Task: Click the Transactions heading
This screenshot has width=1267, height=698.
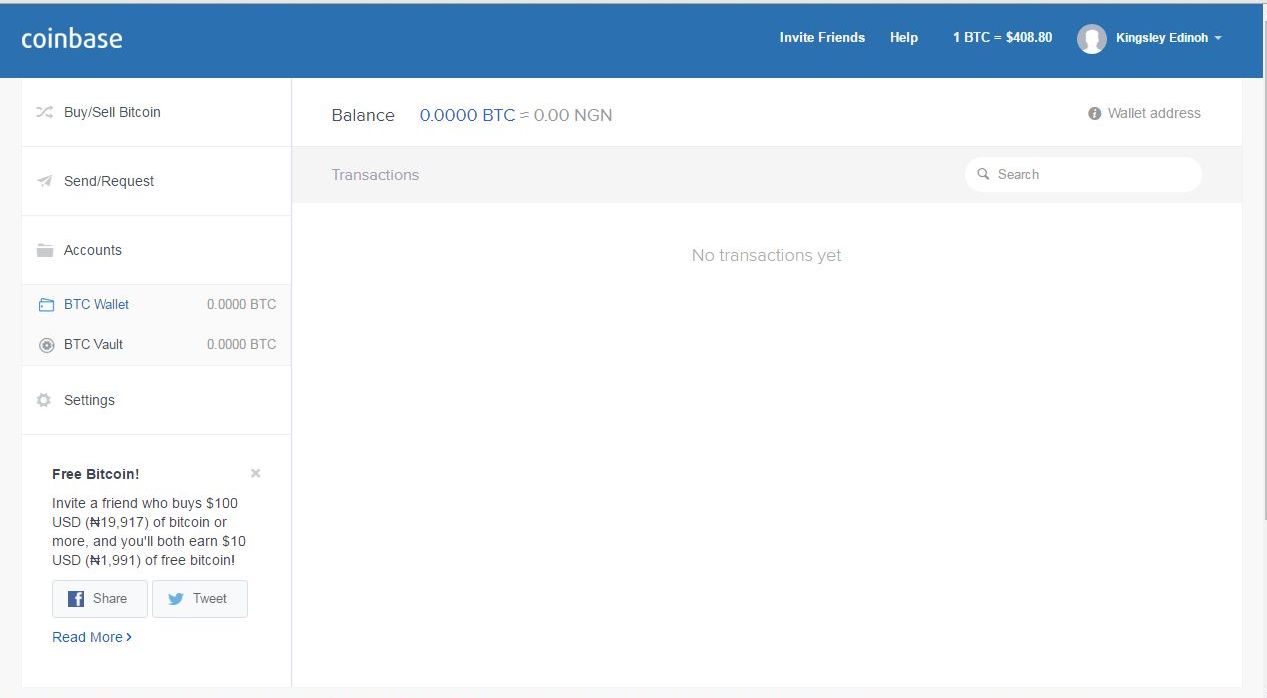Action: (x=375, y=175)
